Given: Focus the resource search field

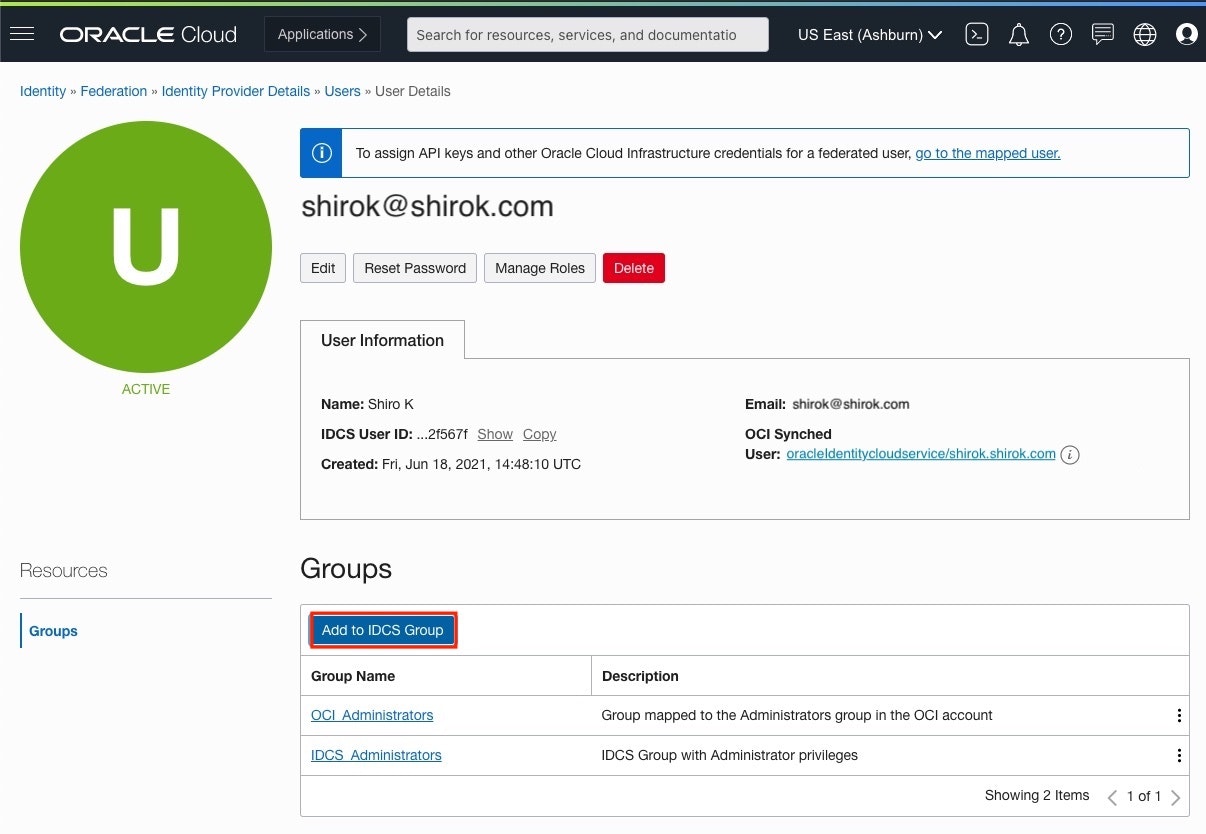Looking at the screenshot, I should (588, 34).
